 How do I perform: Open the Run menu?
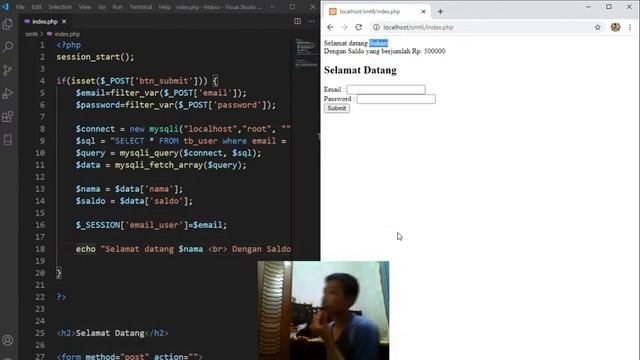pos(118,7)
